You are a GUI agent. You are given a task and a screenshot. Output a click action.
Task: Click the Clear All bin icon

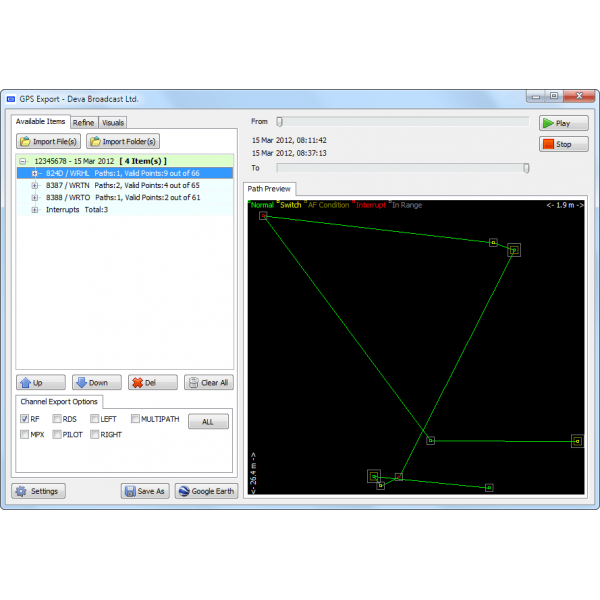pyautogui.click(x=194, y=382)
